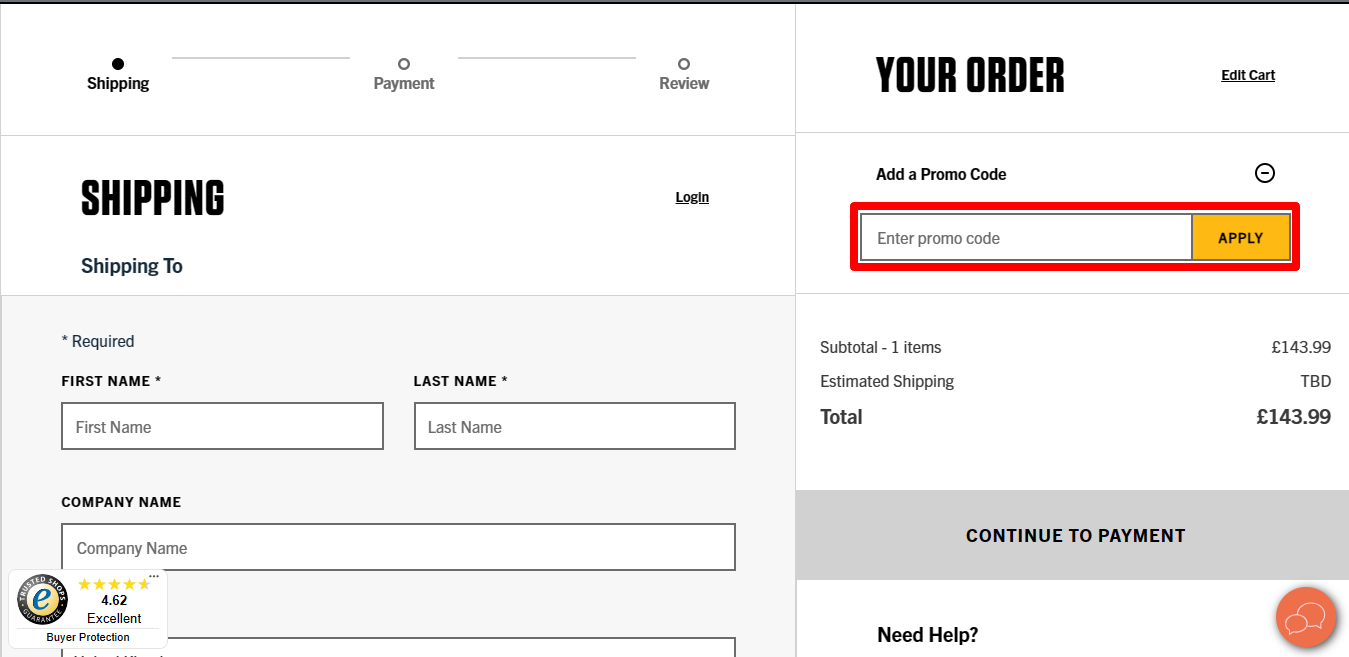Image resolution: width=1349 pixels, height=657 pixels.
Task: Select the Last Name input box
Action: coord(574,427)
